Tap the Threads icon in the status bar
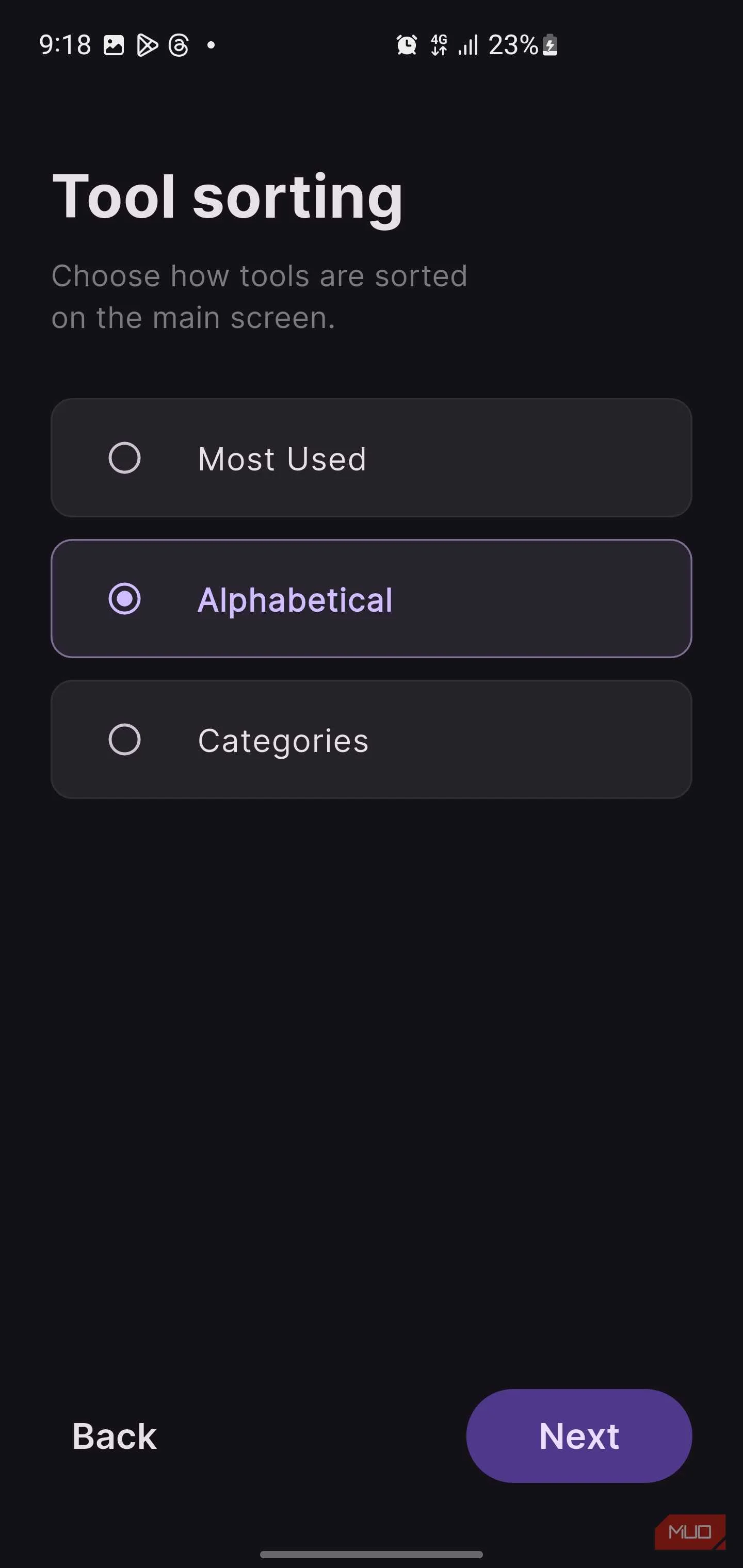 (x=179, y=44)
